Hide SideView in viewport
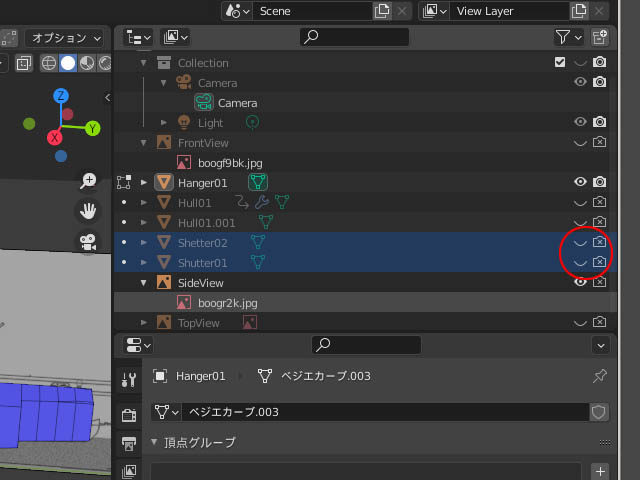This screenshot has width=640, height=480. pos(580,282)
